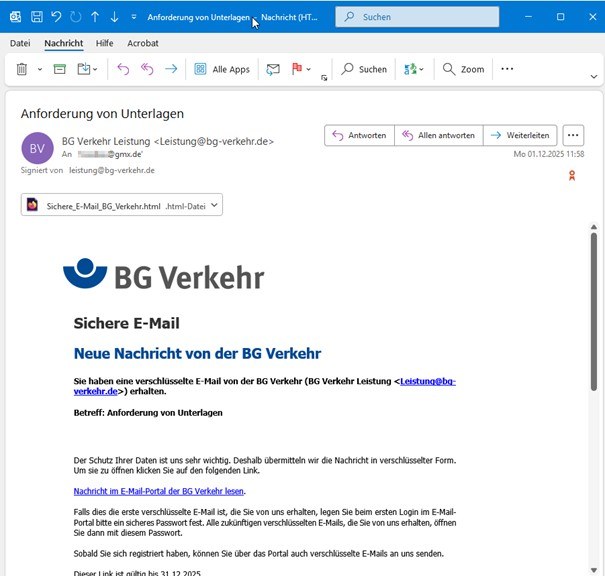Open the translate dropdown in ribbon
The width and height of the screenshot is (605, 576).
(414, 69)
